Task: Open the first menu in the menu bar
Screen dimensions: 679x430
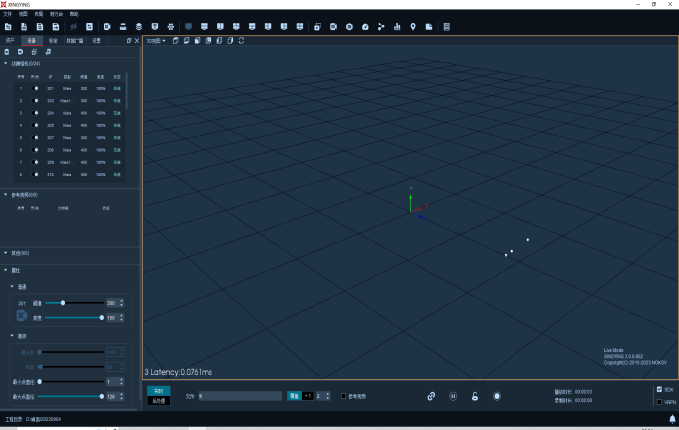Action: pos(7,14)
